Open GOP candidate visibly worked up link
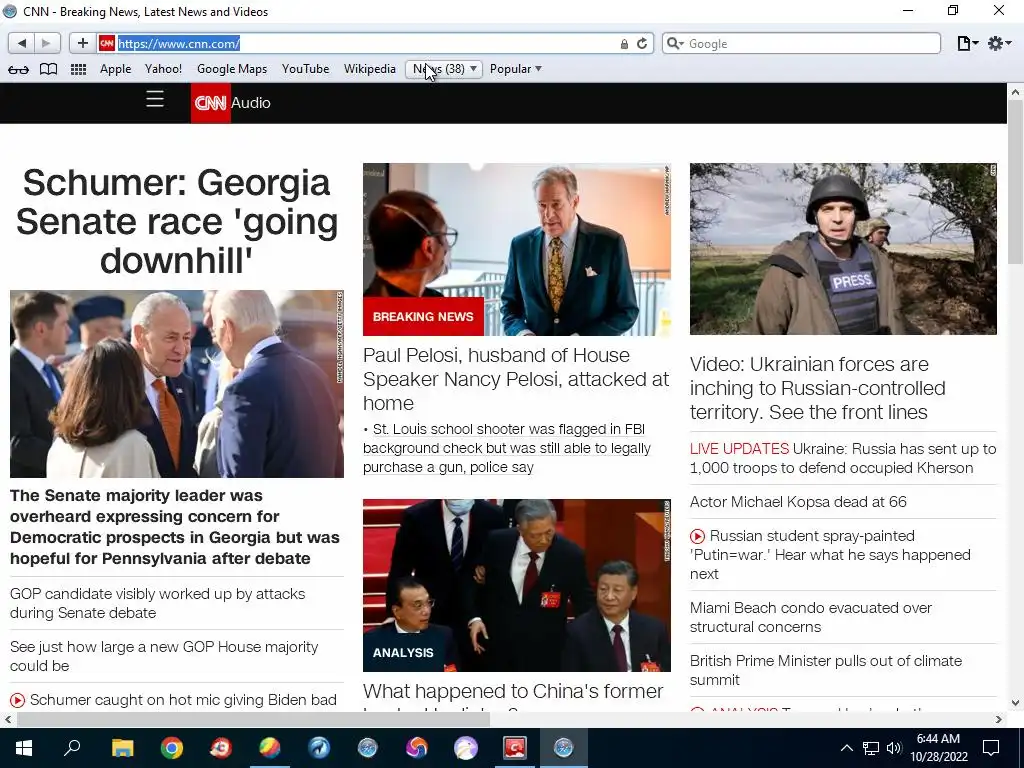 [157, 603]
